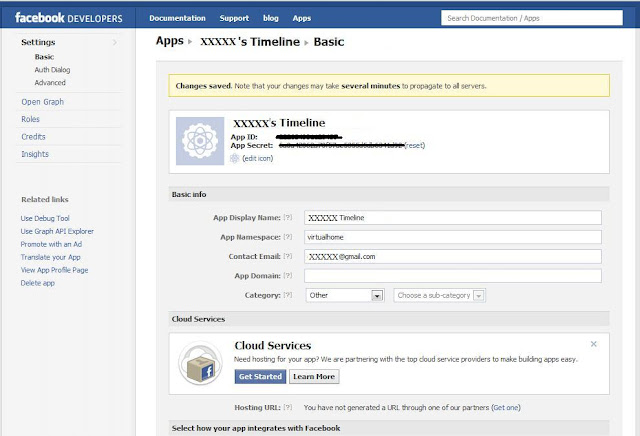Click the help marker next to App Namespace
The height and width of the screenshot is (436, 640).
[x=288, y=237]
